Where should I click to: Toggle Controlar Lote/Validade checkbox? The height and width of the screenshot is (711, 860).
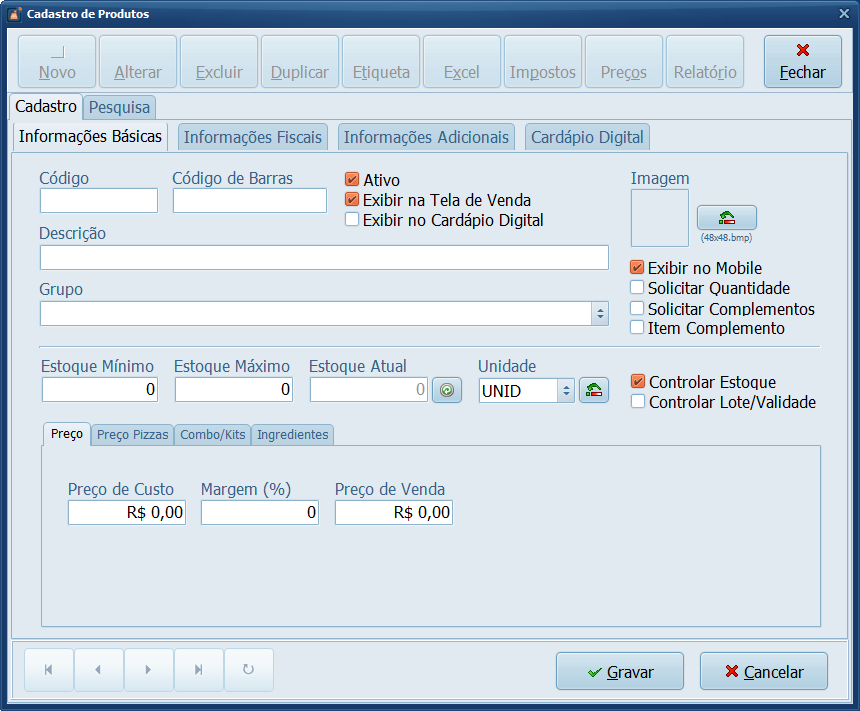click(638, 402)
